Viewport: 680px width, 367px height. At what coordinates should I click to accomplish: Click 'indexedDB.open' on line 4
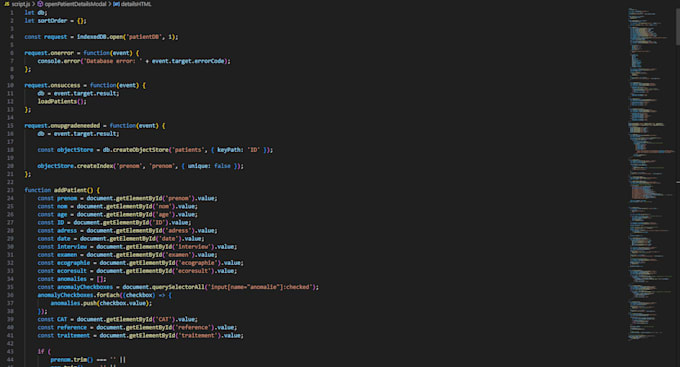click(100, 37)
